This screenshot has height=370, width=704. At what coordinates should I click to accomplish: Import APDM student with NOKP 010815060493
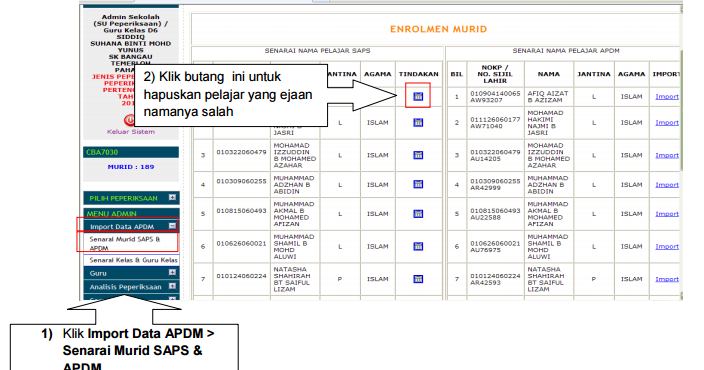(x=667, y=214)
